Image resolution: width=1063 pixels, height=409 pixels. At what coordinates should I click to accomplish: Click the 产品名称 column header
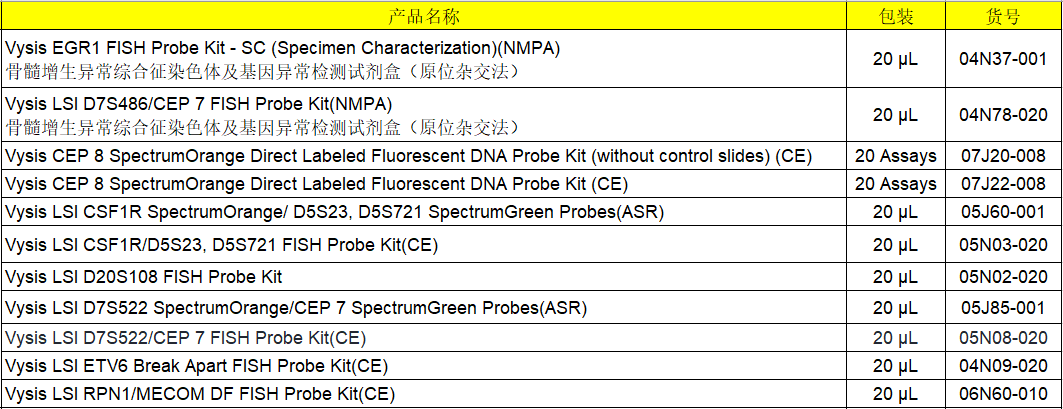point(424,16)
